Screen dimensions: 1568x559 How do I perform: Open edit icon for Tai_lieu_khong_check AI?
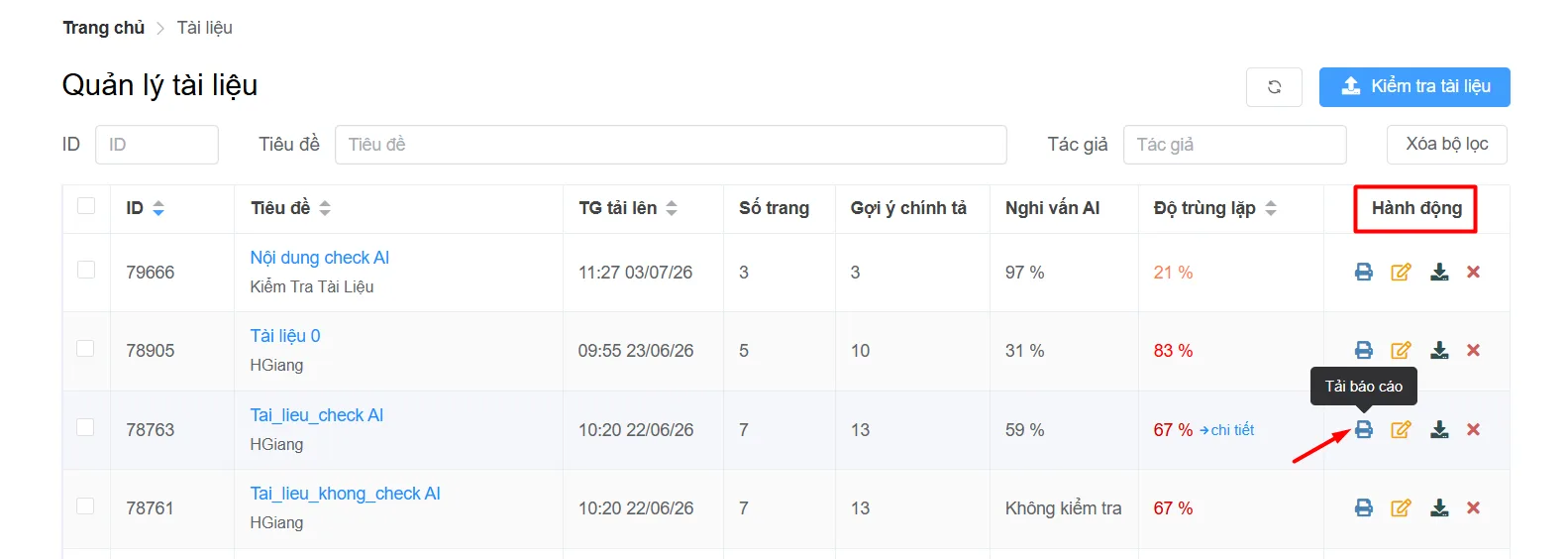(1401, 507)
